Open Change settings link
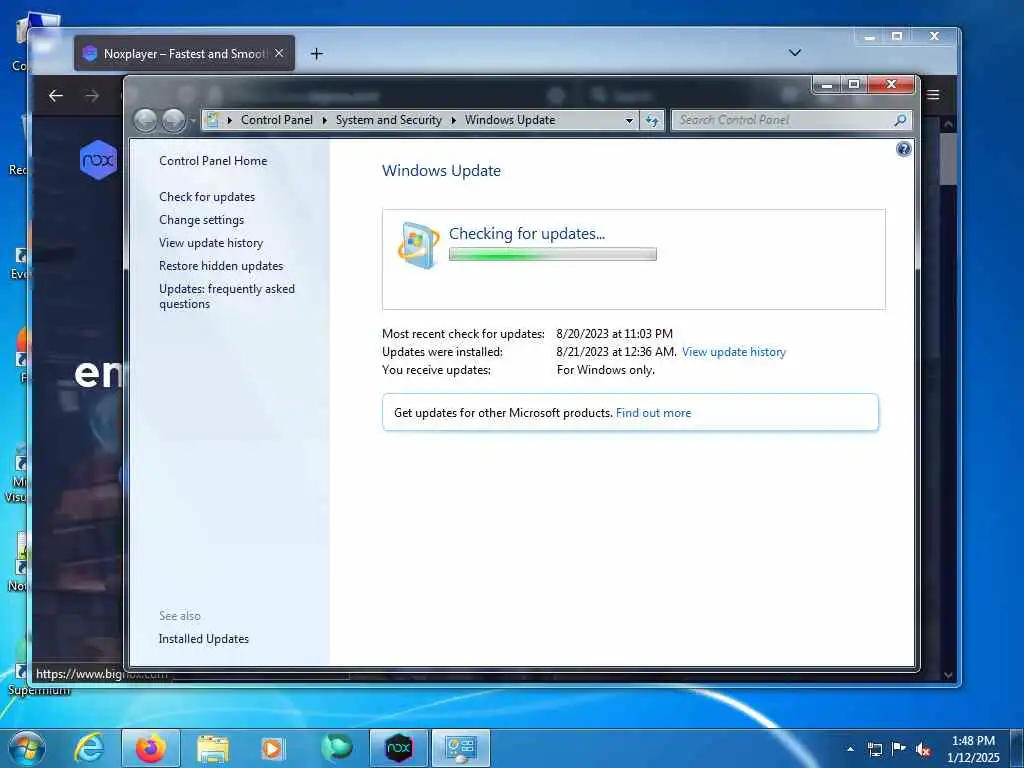Image resolution: width=1024 pixels, height=768 pixels. pyautogui.click(x=201, y=219)
